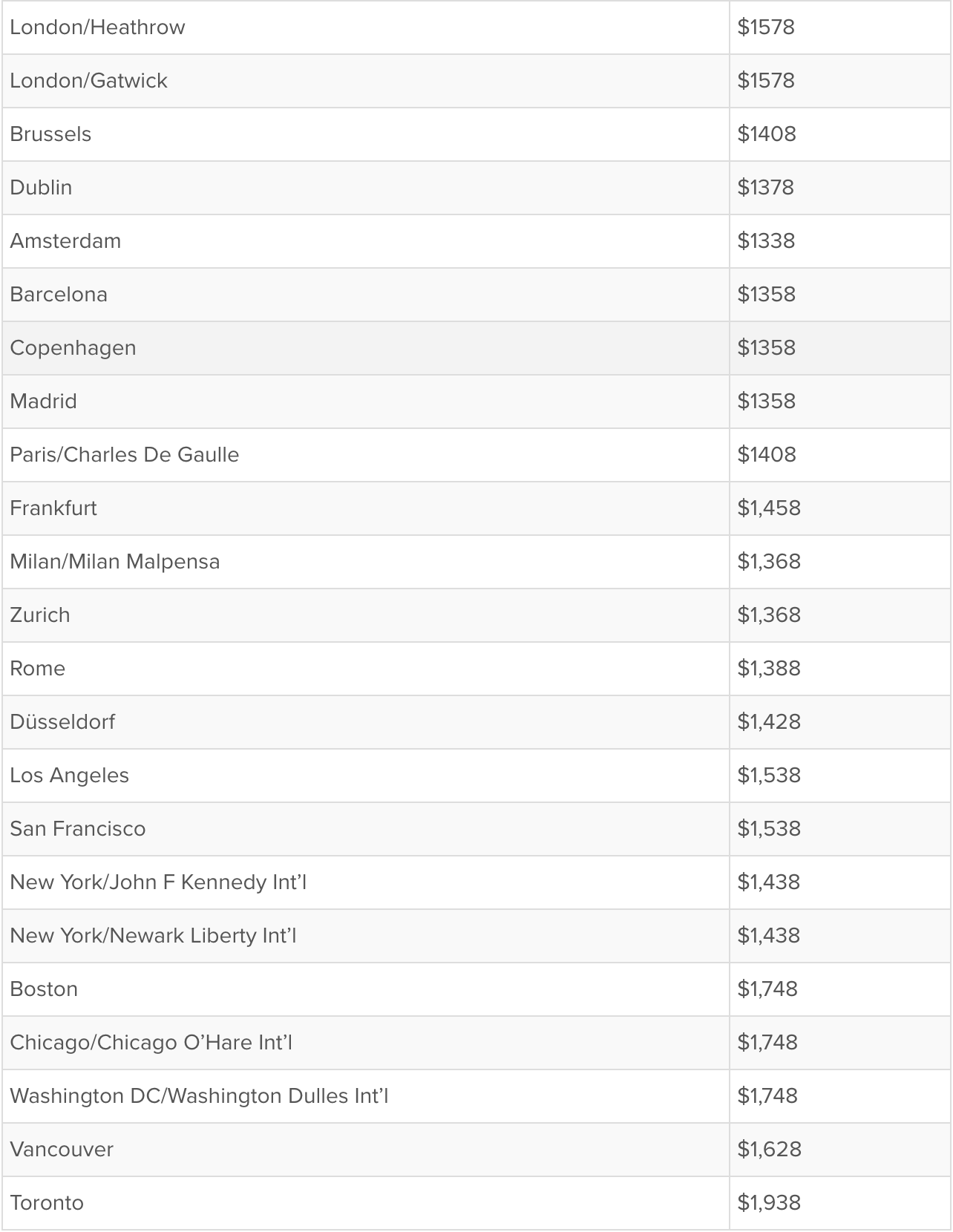Click the Toronto $1,938 price

[x=769, y=1203]
